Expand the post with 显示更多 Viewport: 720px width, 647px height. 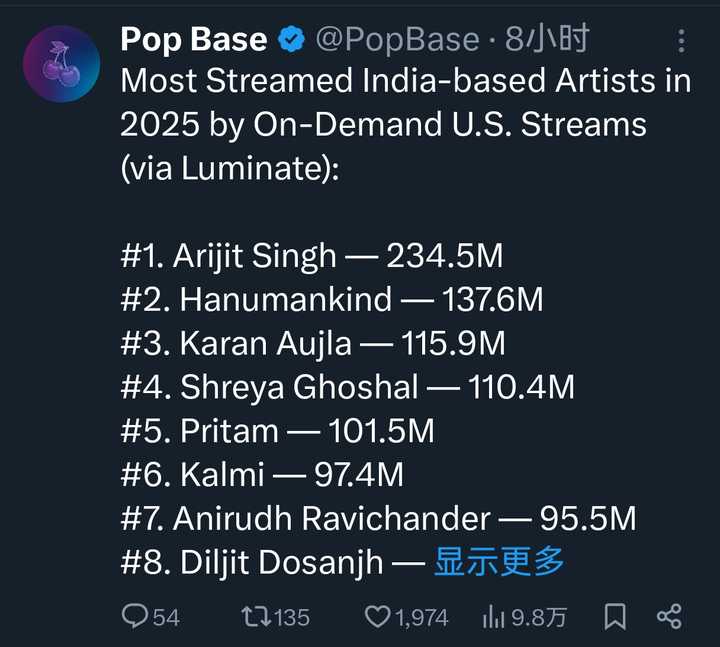tap(499, 562)
